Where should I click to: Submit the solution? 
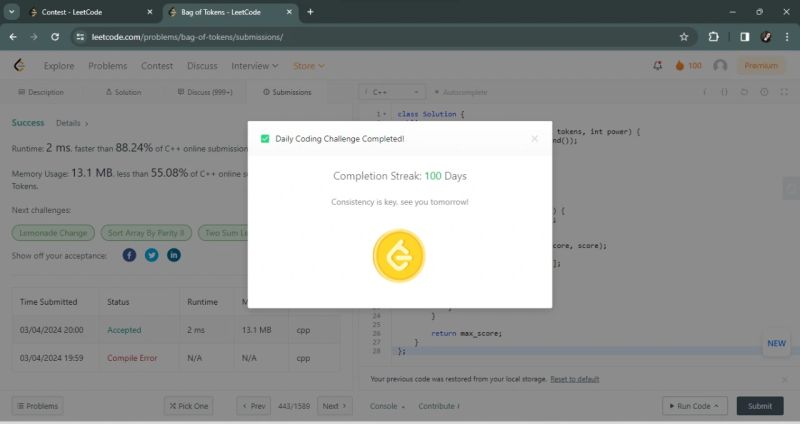coord(760,406)
